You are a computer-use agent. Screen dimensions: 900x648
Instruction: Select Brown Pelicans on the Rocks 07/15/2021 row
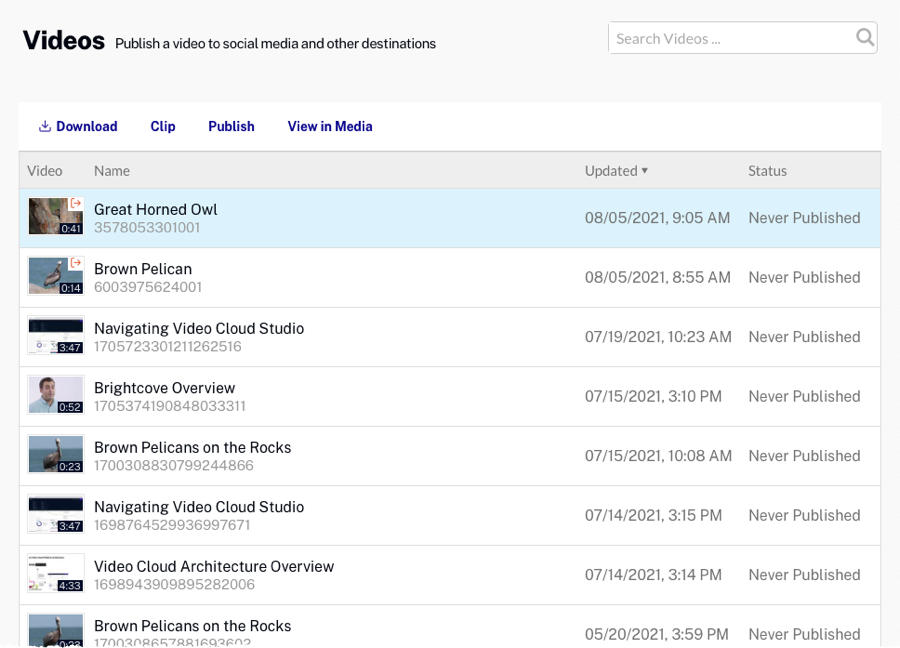192,447
